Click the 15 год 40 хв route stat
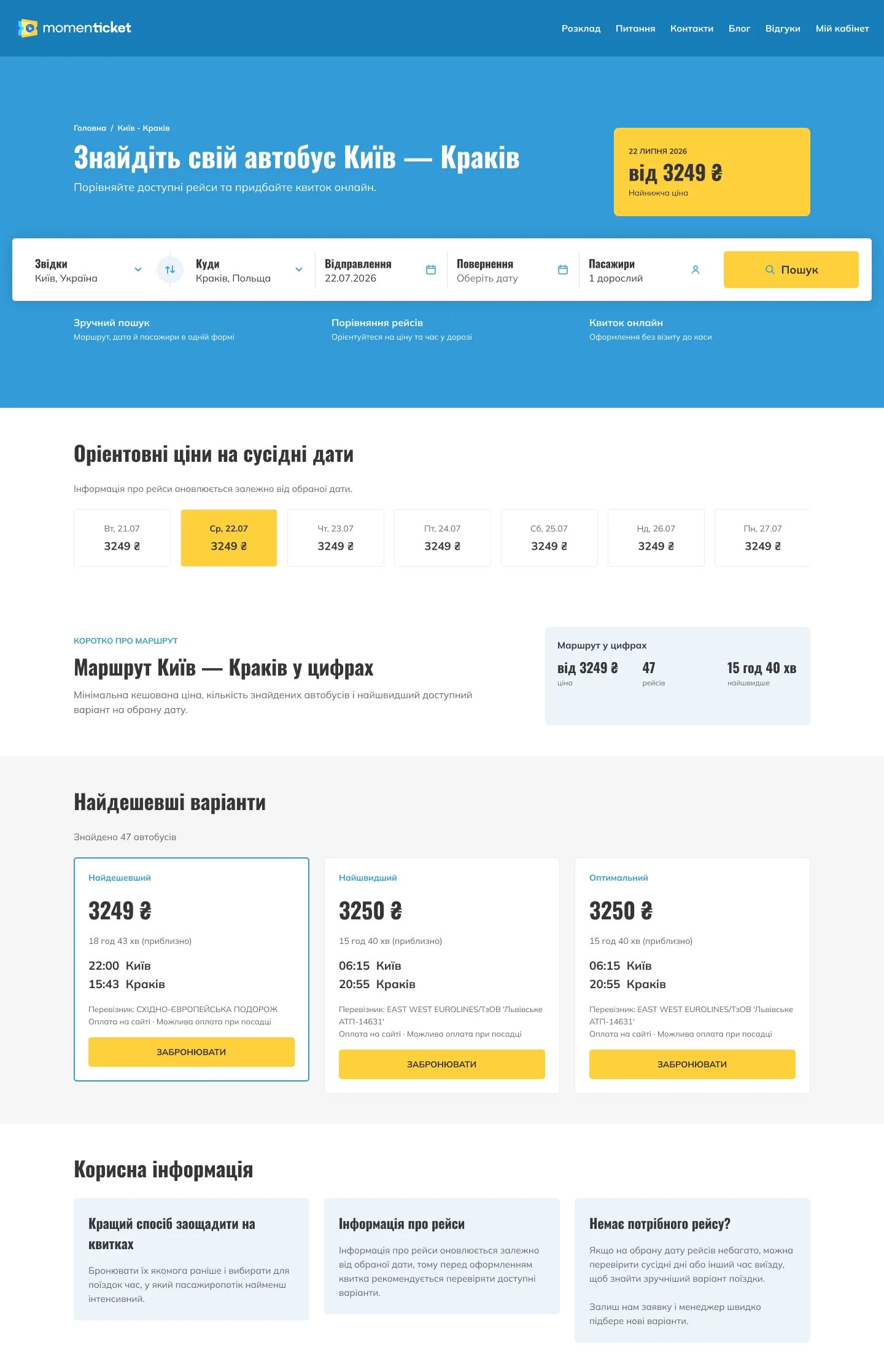Screen dimensions: 884x1372 (762, 673)
